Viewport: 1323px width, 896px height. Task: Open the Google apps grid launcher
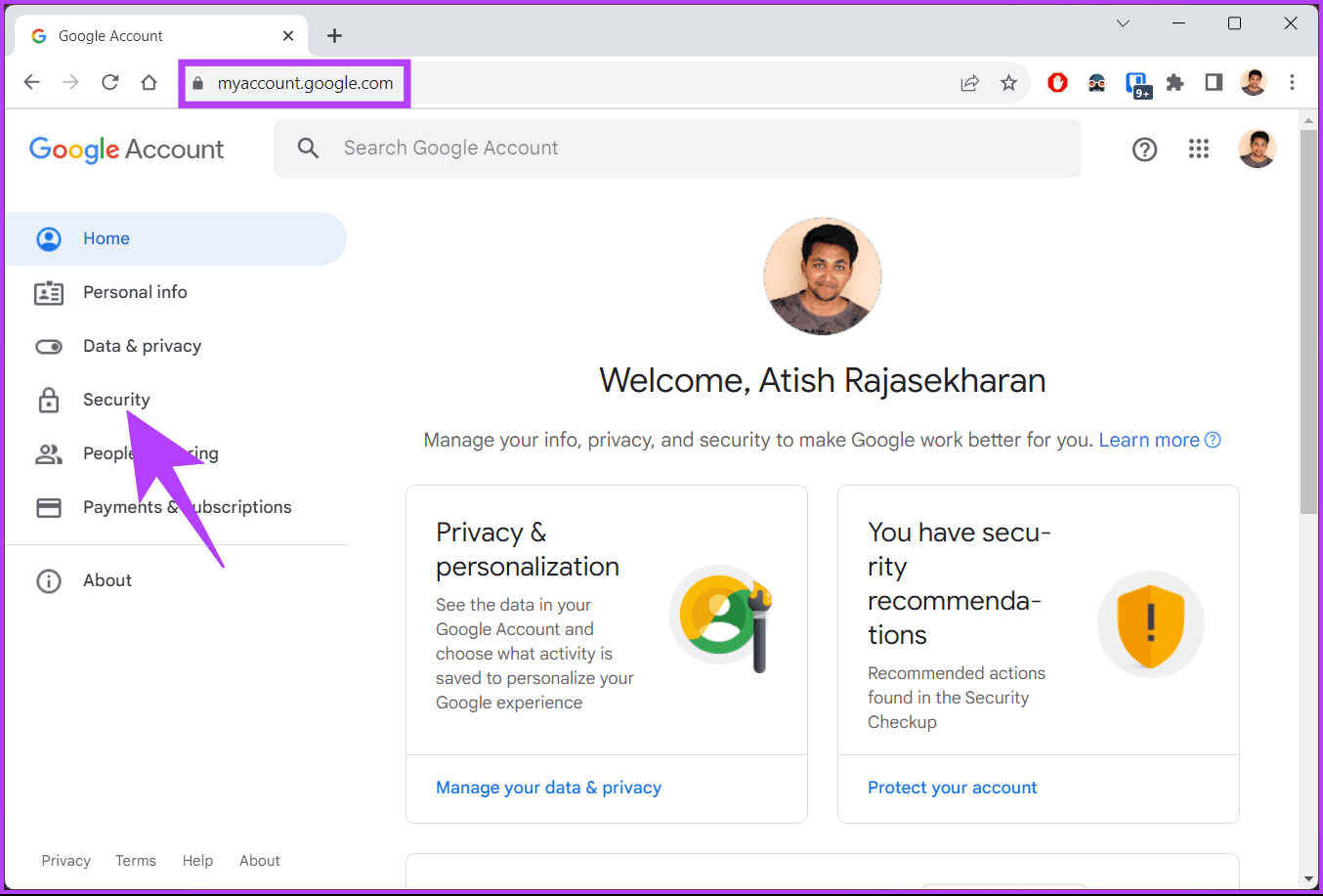click(1199, 149)
